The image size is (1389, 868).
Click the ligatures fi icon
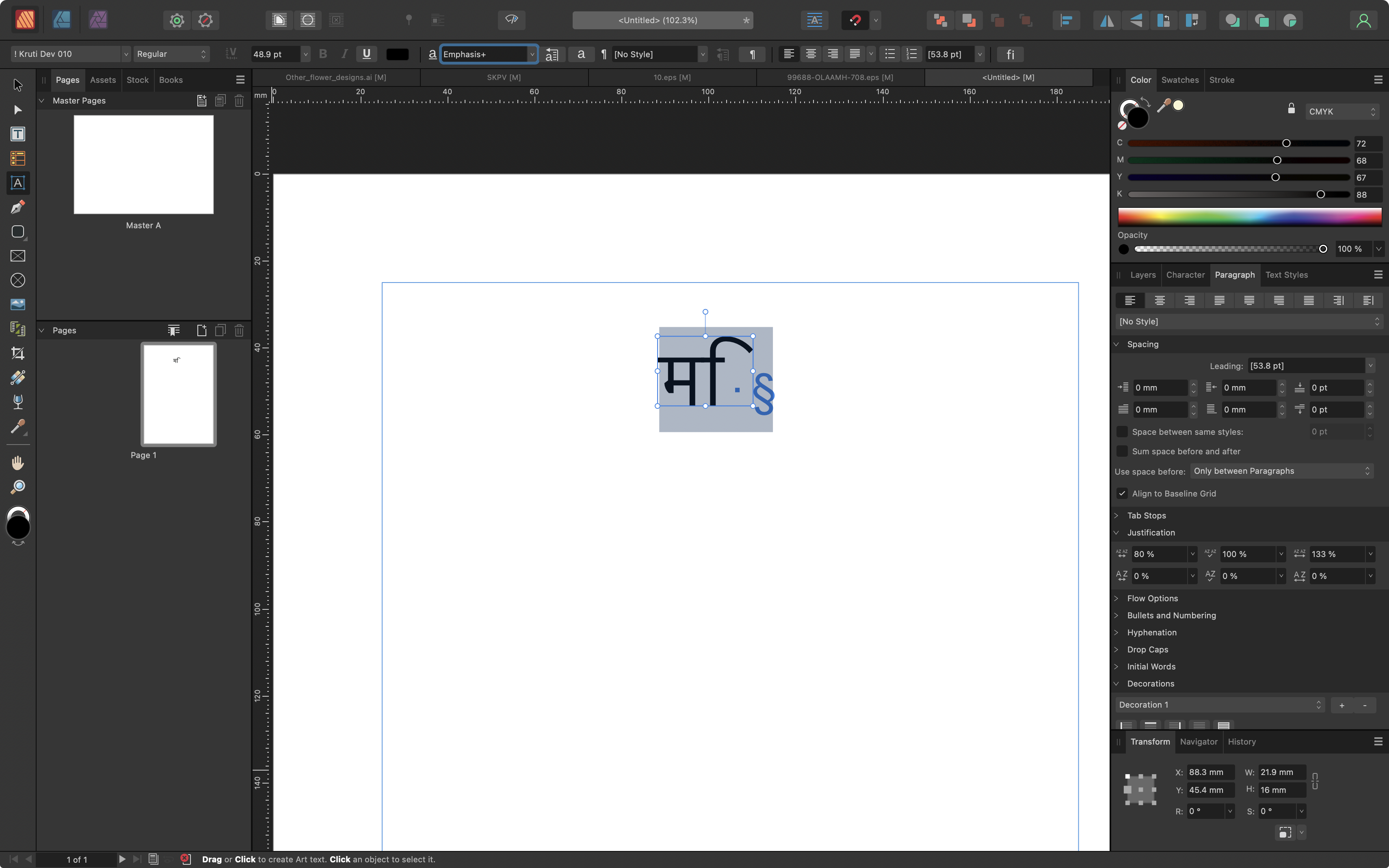click(1010, 54)
